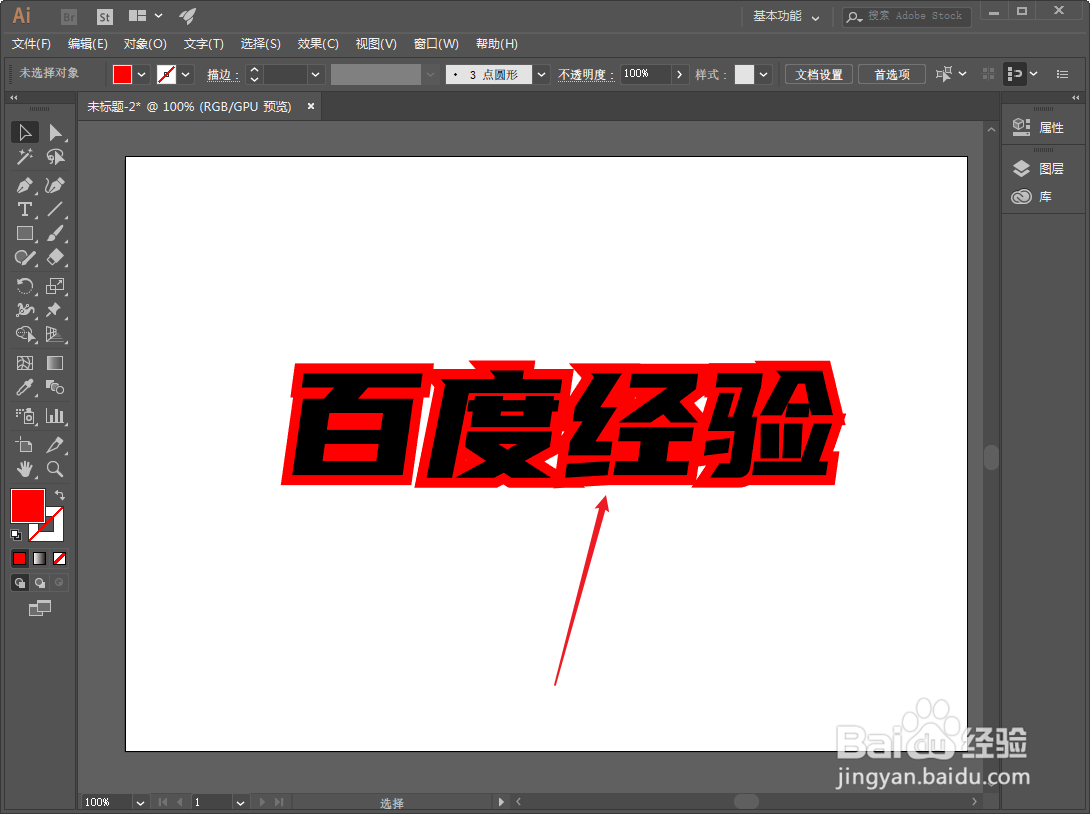The width and height of the screenshot is (1090, 814).
Task: Choose the Mesh tool
Action: click(24, 363)
